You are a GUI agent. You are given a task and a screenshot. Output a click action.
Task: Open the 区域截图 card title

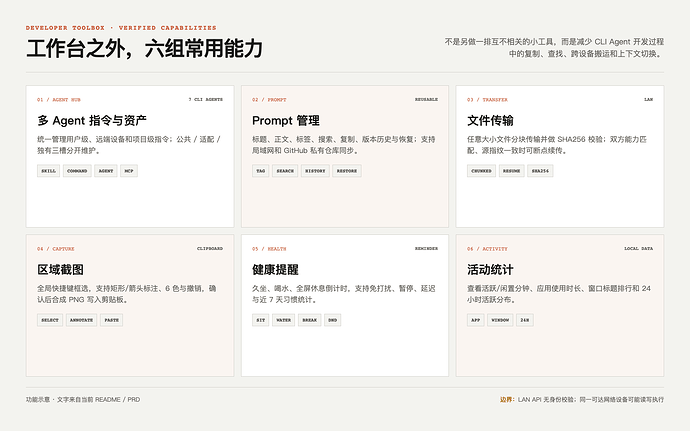60,269
